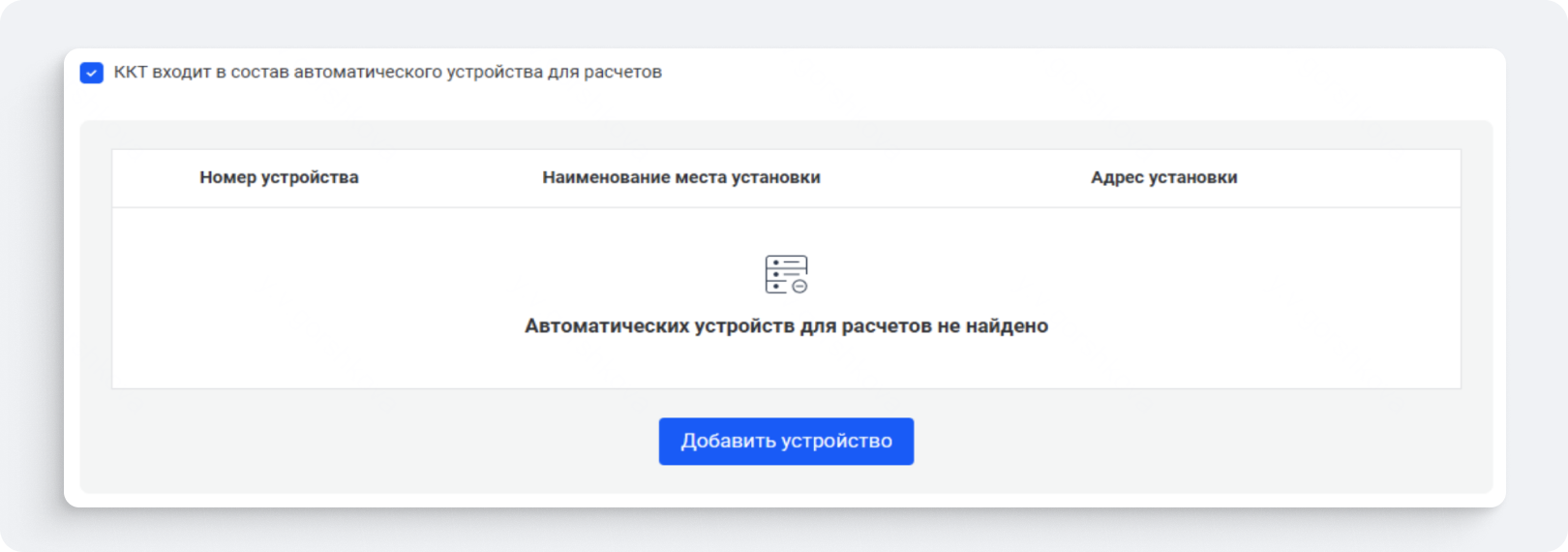Click the label text 'ККТ входит в состав автоматического устройства'

click(387, 73)
